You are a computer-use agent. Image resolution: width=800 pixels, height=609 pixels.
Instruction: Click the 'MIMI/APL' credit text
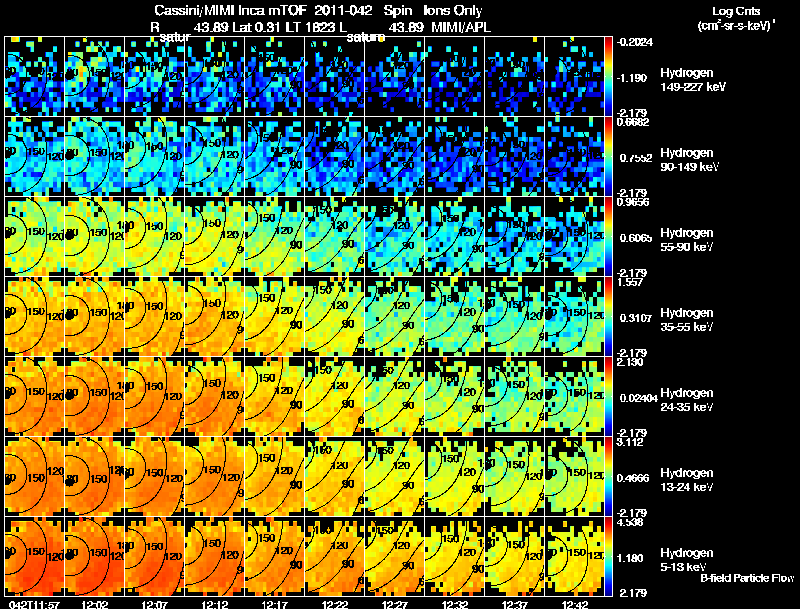(461, 28)
